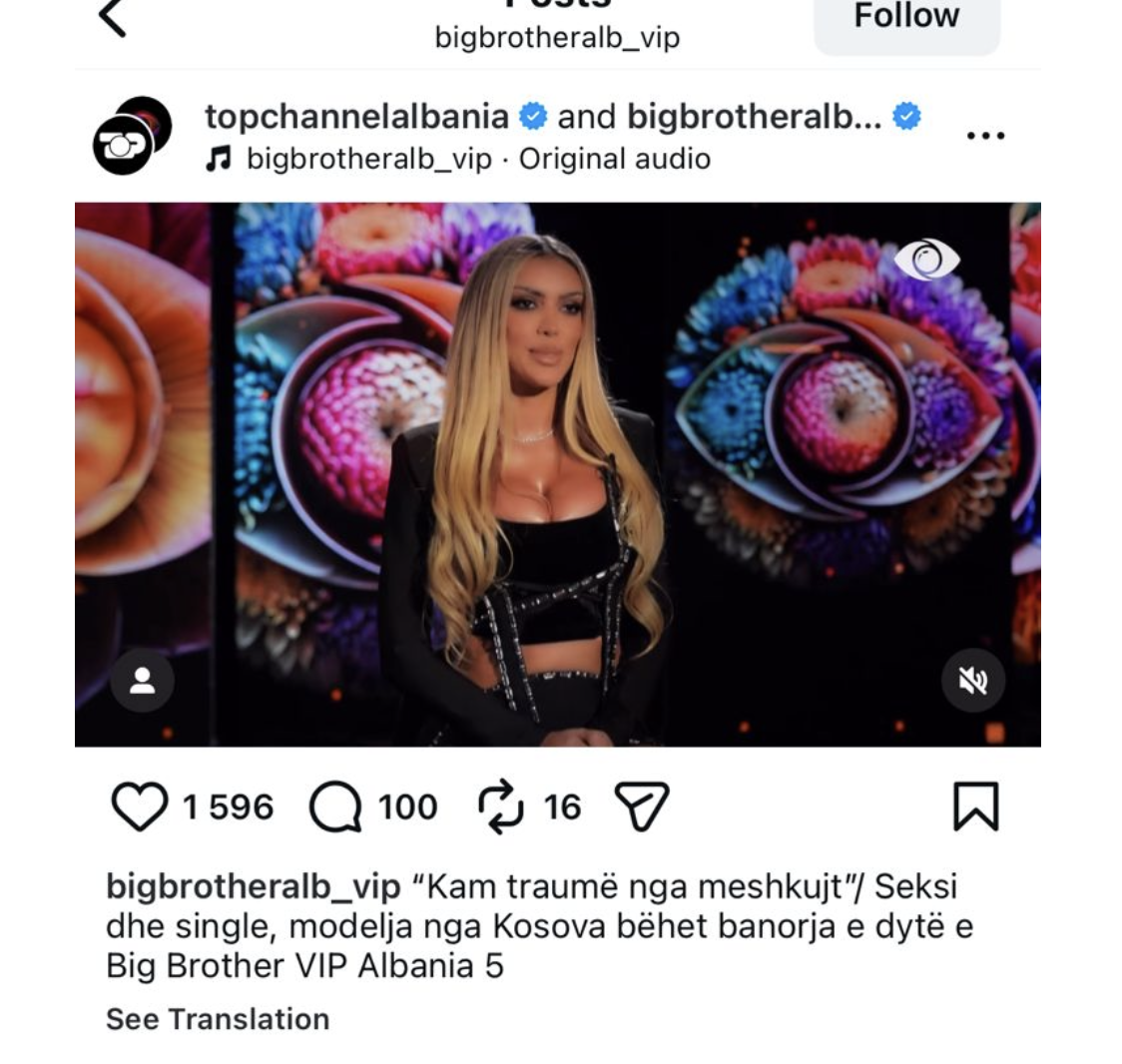The height and width of the screenshot is (1064, 1122).
Task: View the 100 comments count
Action: [x=408, y=807]
